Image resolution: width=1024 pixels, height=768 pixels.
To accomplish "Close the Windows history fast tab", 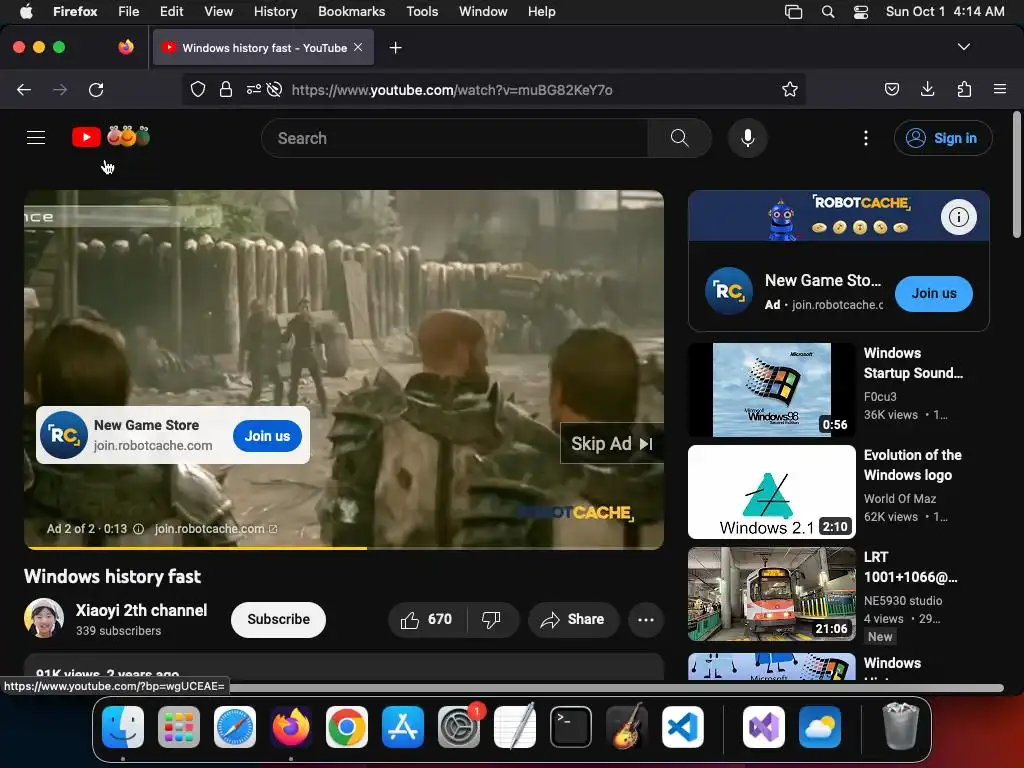I will pyautogui.click(x=358, y=47).
